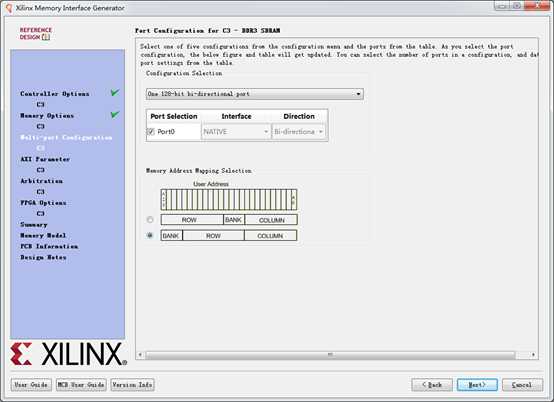Image resolution: width=554 pixels, height=402 pixels.
Task: Go to PCB Information step
Action: (x=49, y=246)
